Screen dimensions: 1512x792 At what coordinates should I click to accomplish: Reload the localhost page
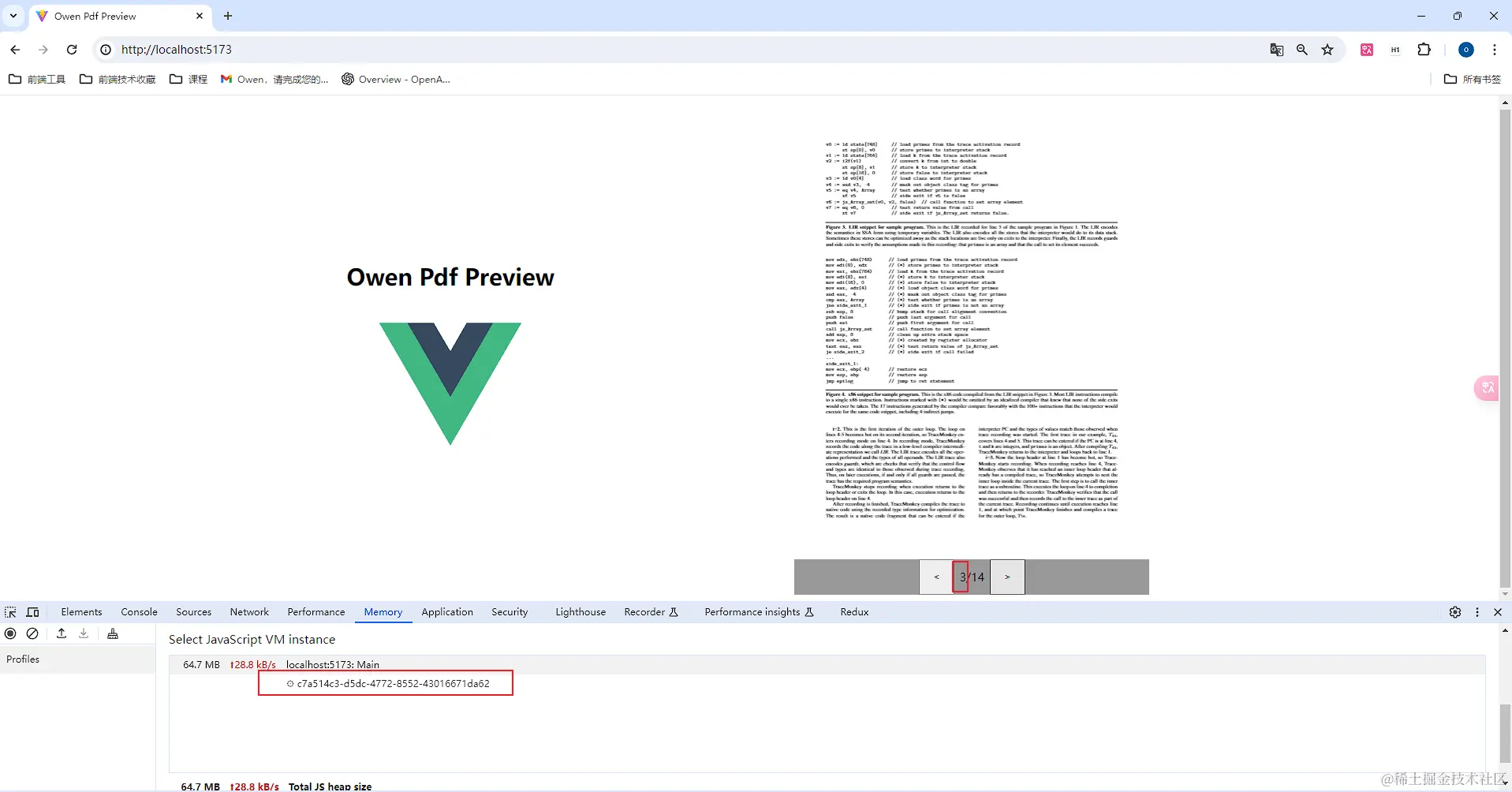pyautogui.click(x=72, y=50)
